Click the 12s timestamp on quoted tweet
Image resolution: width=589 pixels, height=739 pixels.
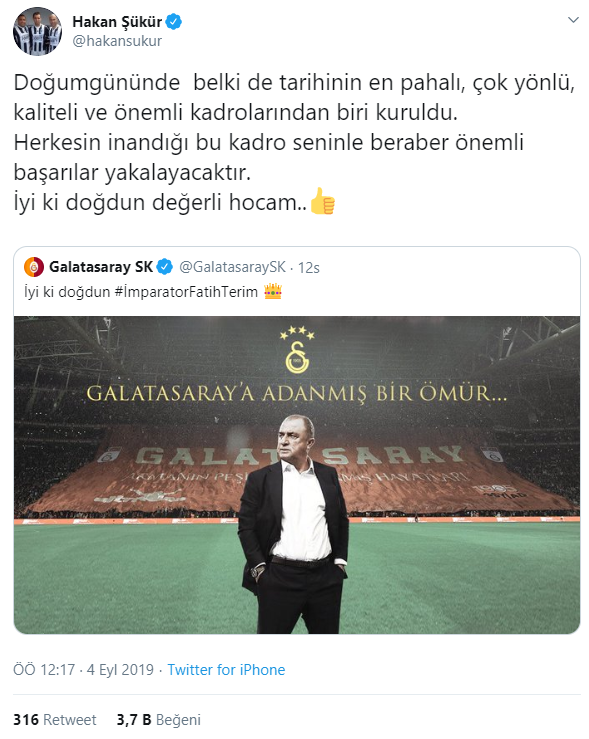[x=309, y=268]
